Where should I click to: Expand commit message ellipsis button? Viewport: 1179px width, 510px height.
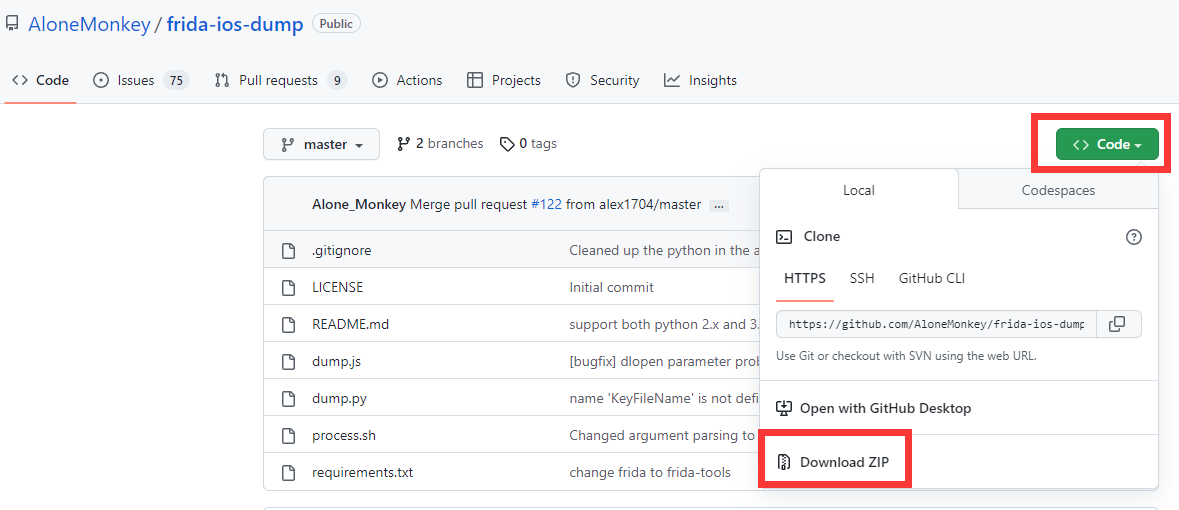click(719, 205)
